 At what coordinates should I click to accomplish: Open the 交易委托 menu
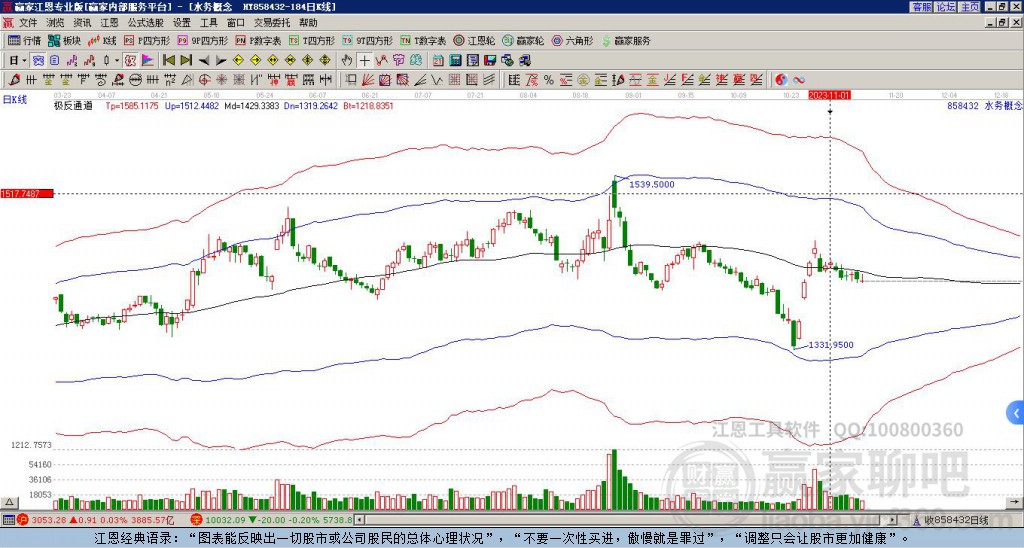272,23
